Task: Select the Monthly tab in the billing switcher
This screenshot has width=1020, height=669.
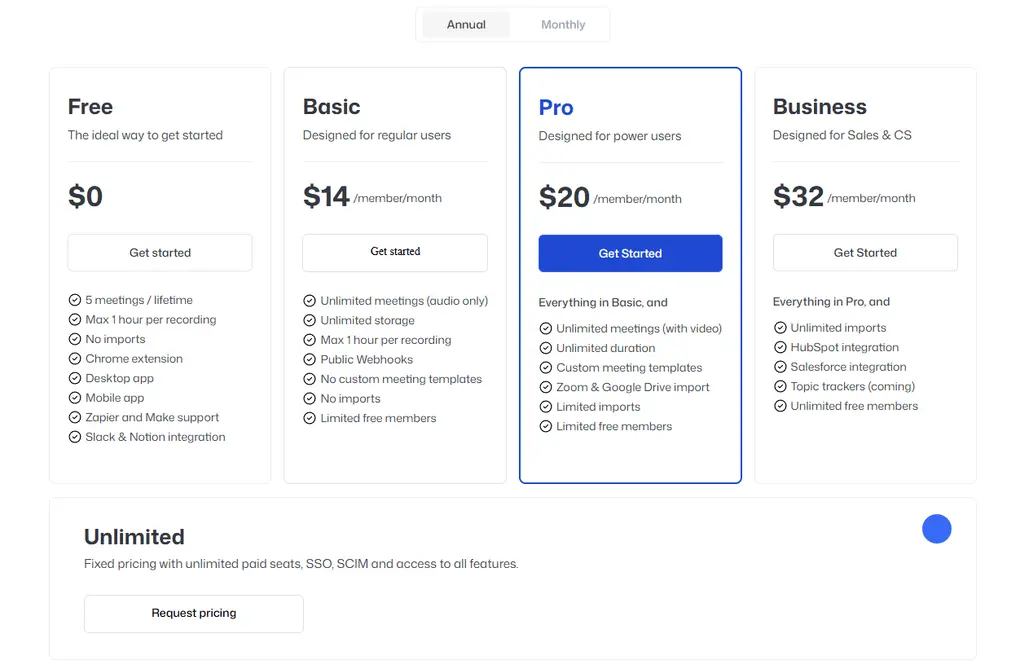Action: (562, 24)
